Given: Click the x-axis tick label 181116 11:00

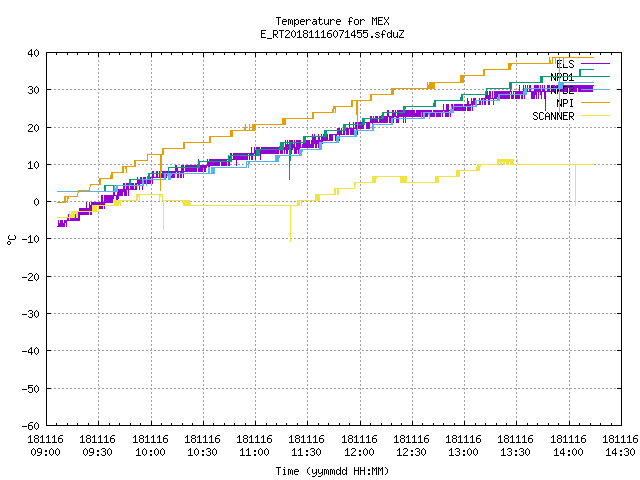Looking at the screenshot, I should tap(254, 446).
